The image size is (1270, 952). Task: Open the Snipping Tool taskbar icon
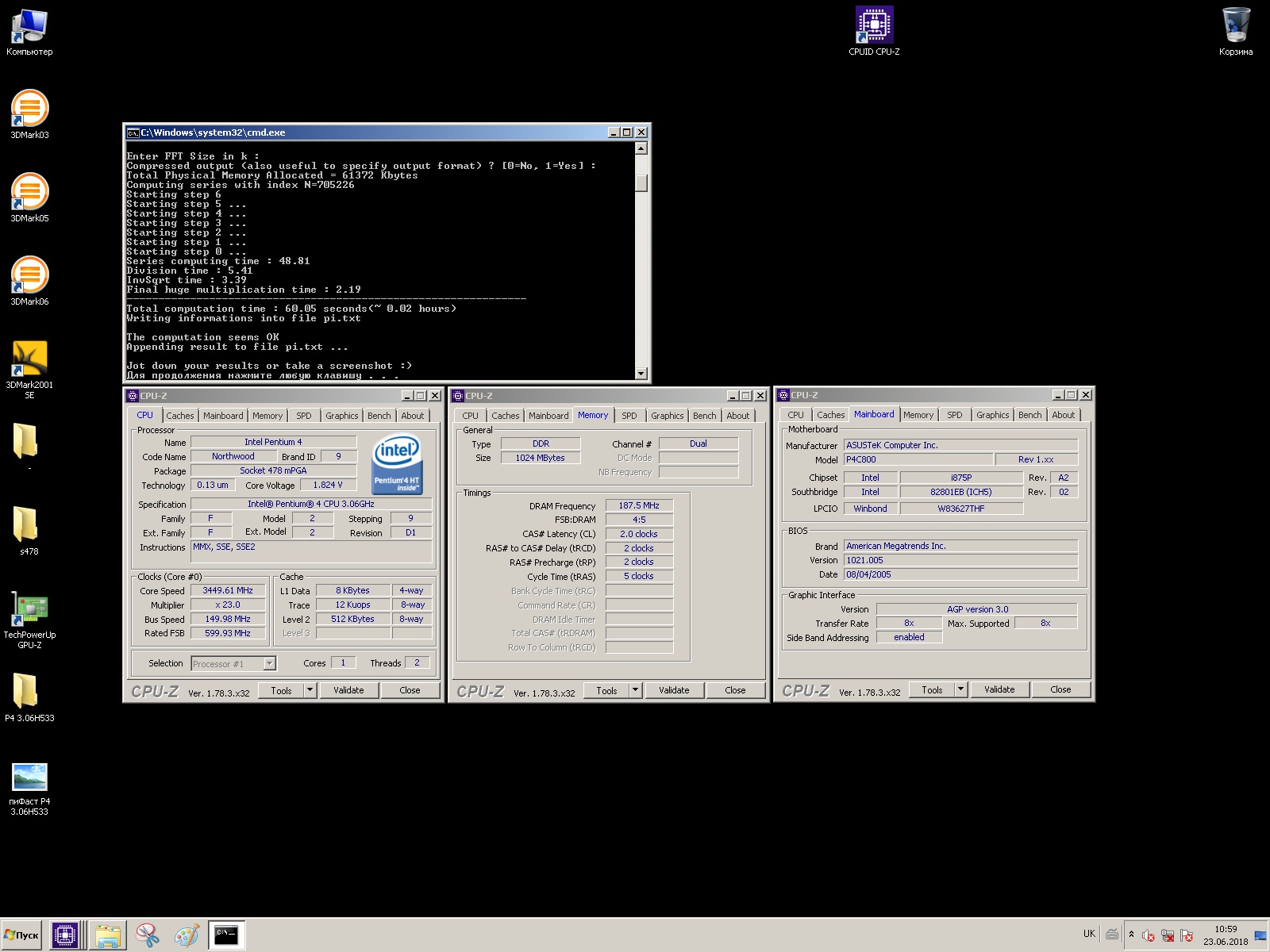(147, 935)
